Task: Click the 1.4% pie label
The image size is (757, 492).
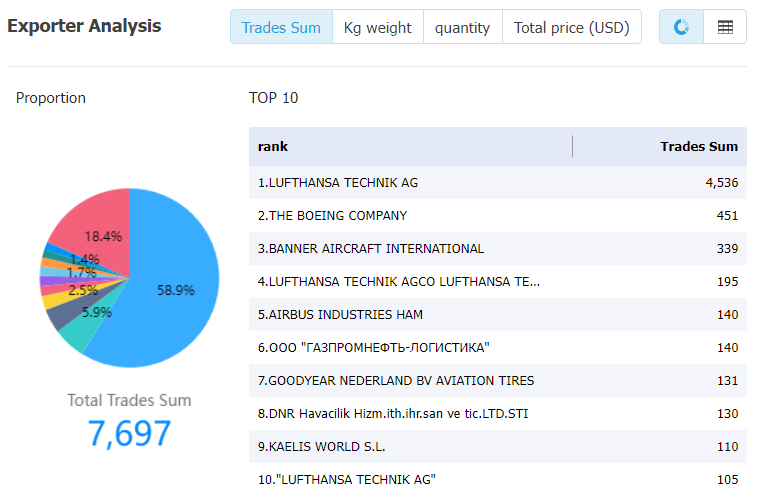Action: coord(85,259)
